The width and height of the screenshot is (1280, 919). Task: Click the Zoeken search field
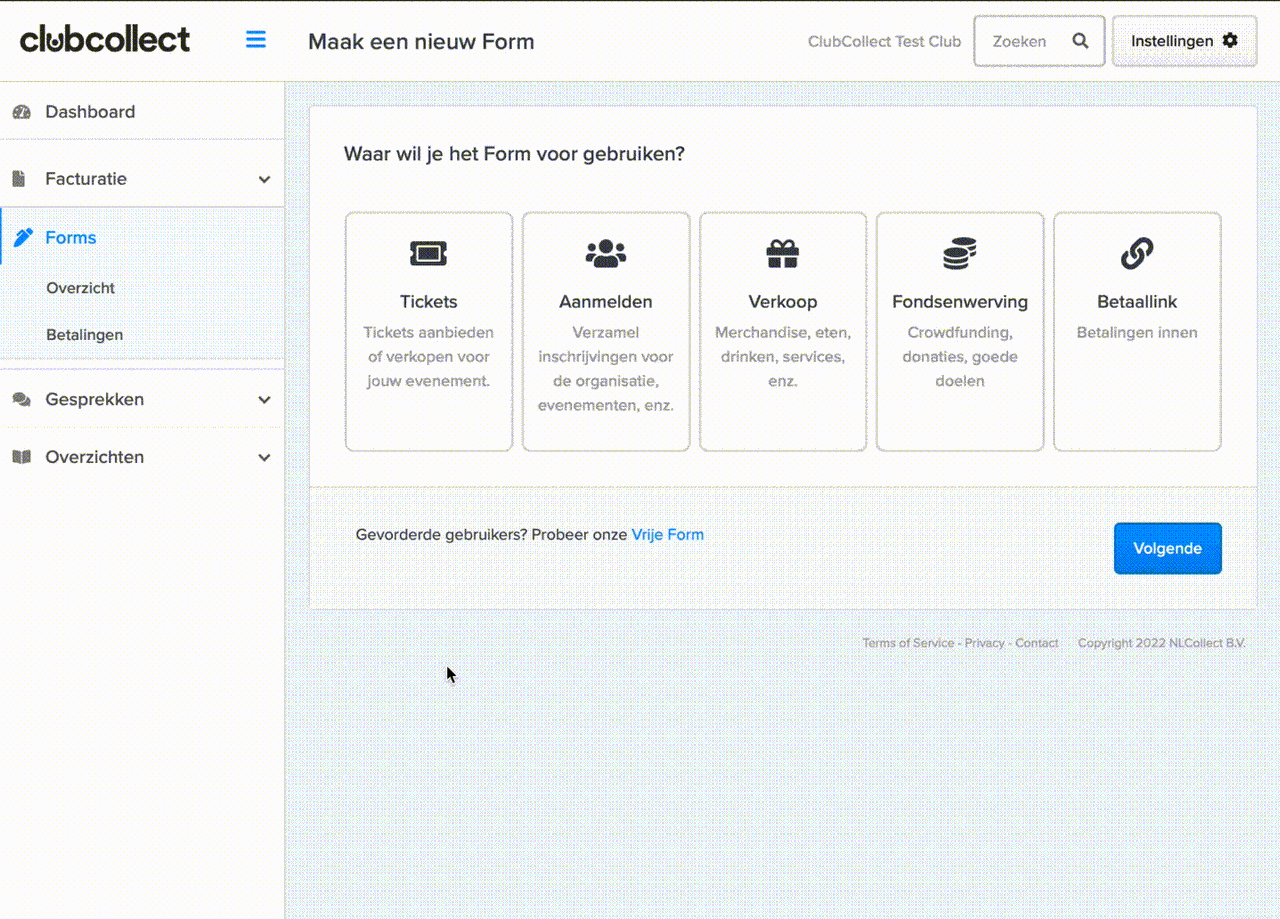point(1040,41)
